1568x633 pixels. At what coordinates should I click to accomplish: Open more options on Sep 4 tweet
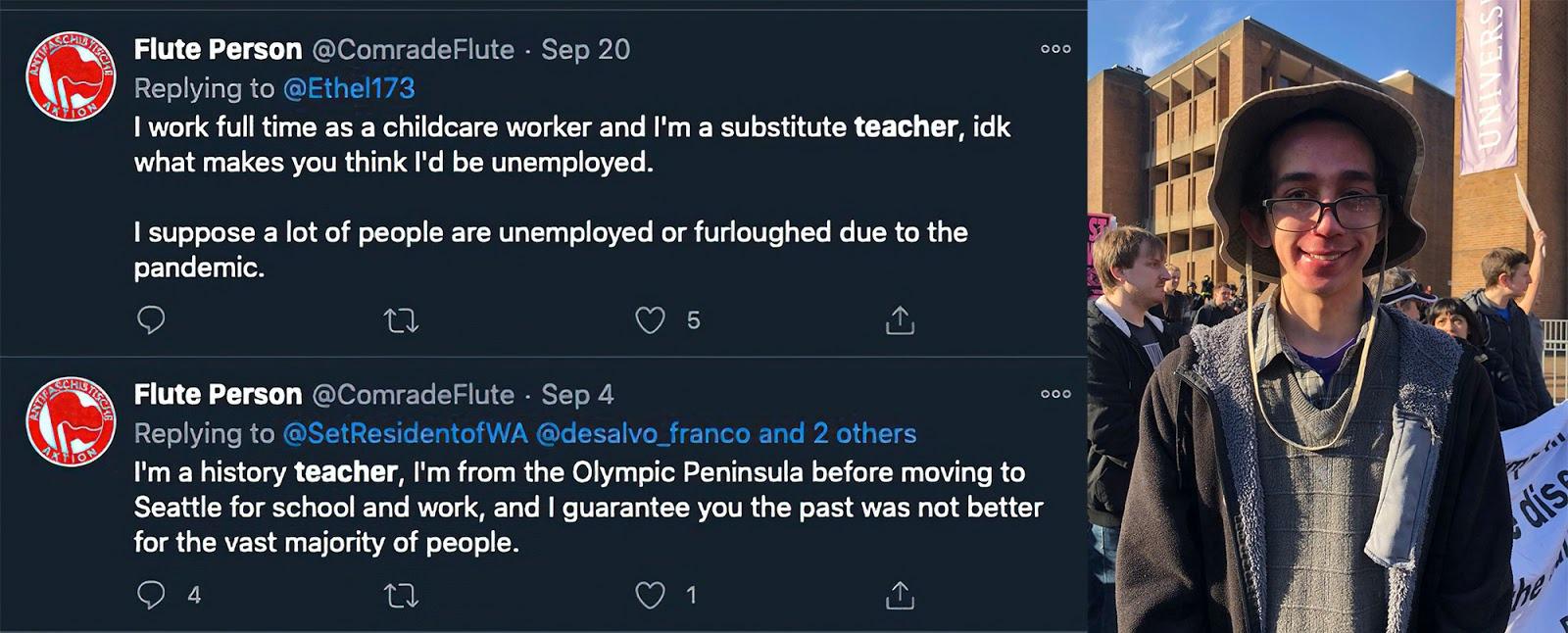pyautogui.click(x=1055, y=394)
